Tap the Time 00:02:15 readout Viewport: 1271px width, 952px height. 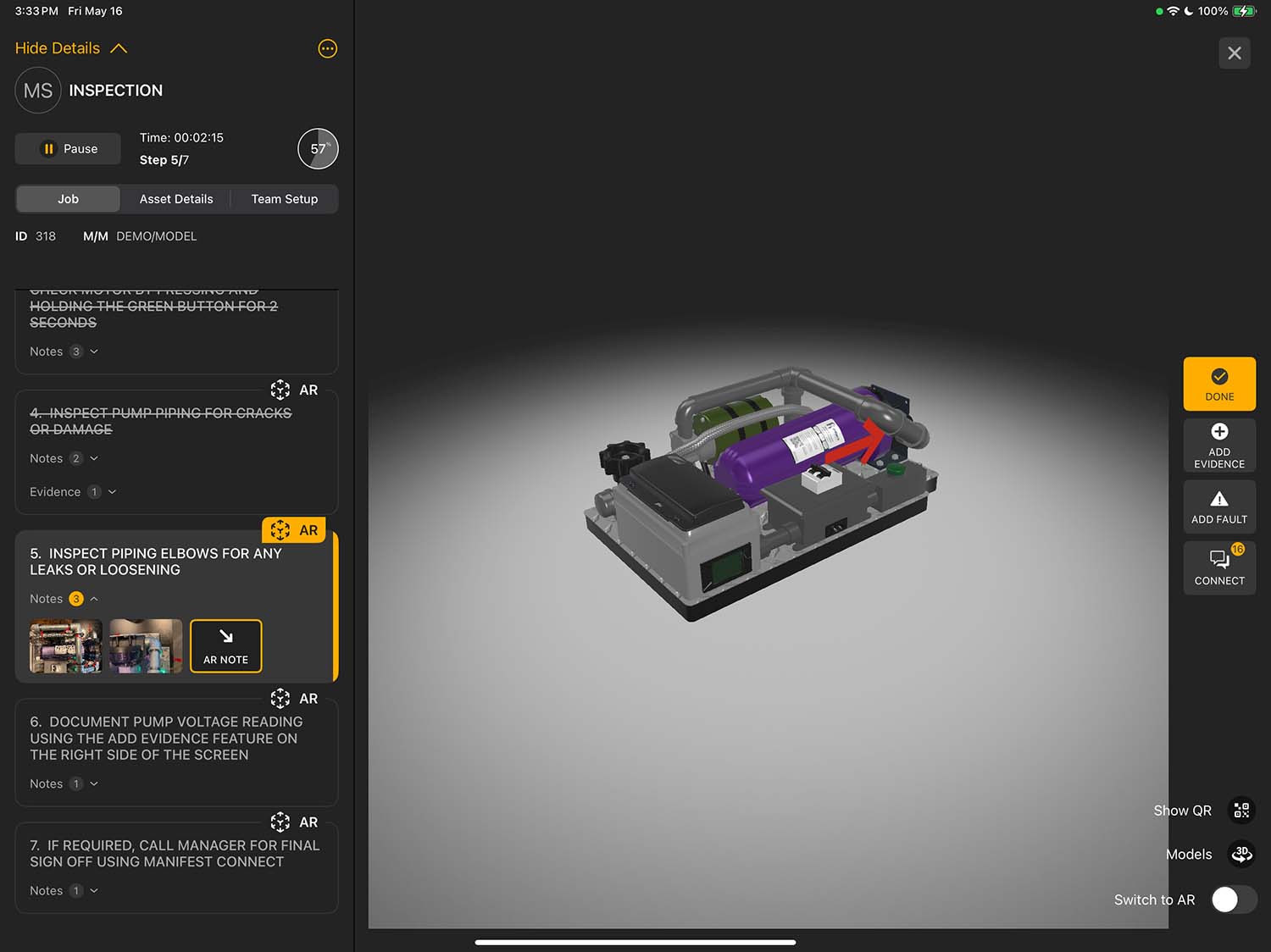coord(181,137)
